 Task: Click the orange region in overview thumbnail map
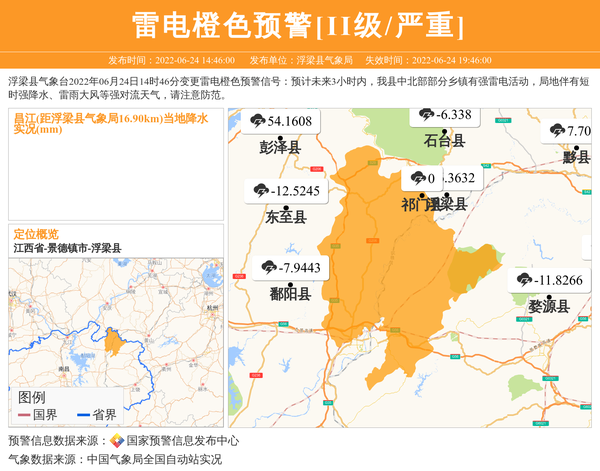[x=115, y=340]
